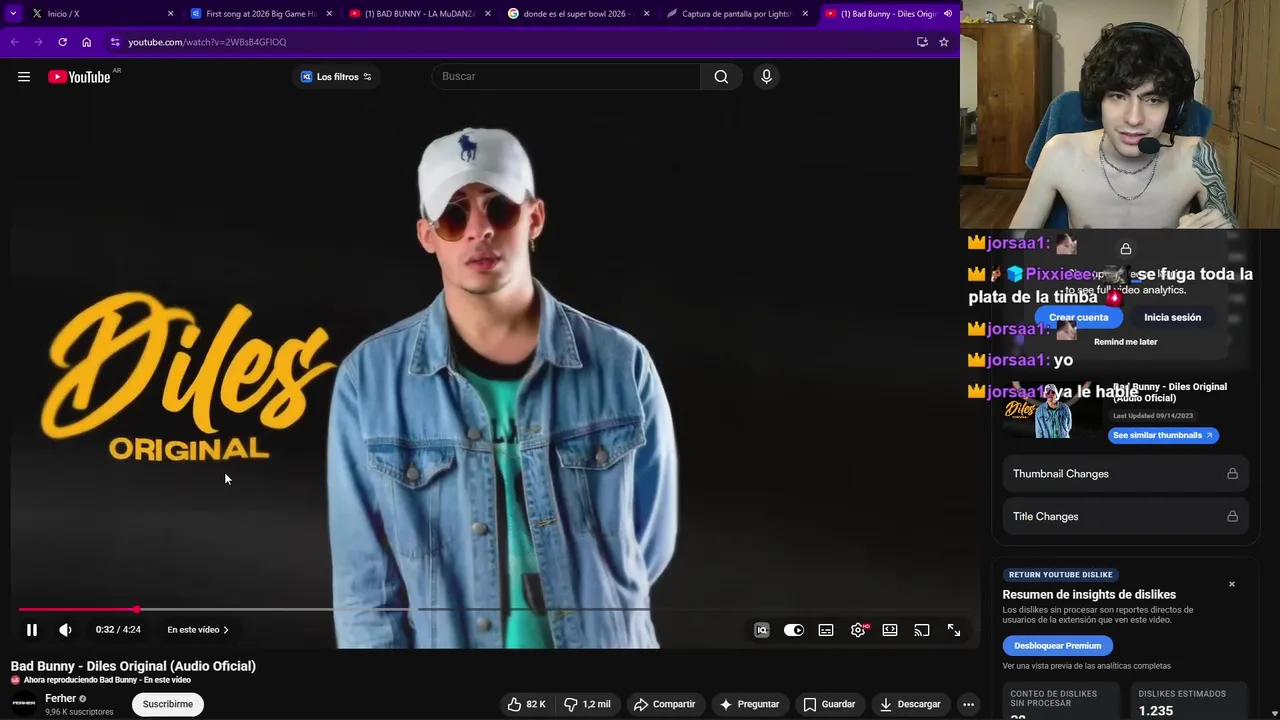The image size is (1280, 720).
Task: Go back in browser history
Action: coord(14,42)
